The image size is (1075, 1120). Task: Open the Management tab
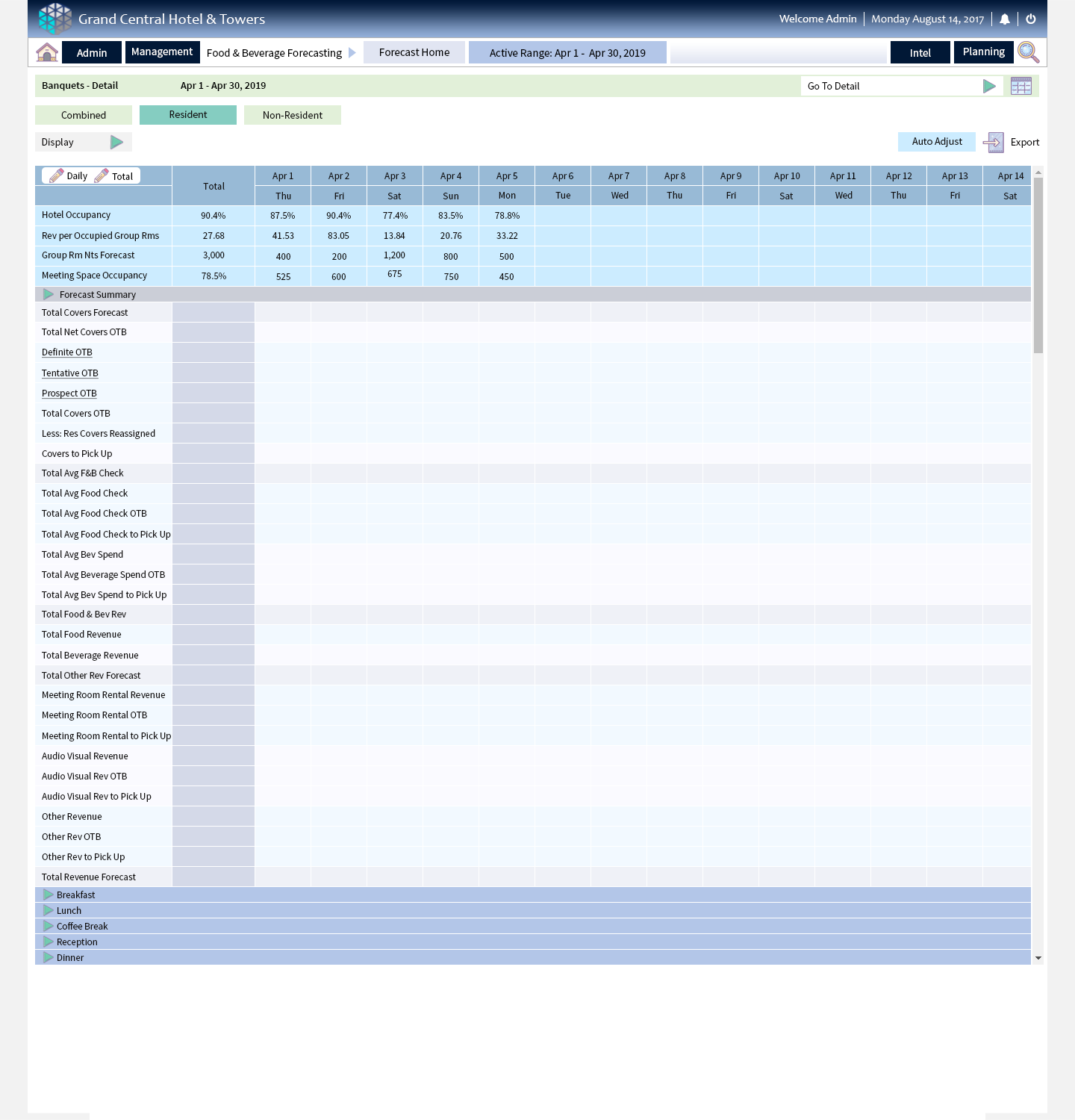pos(162,52)
